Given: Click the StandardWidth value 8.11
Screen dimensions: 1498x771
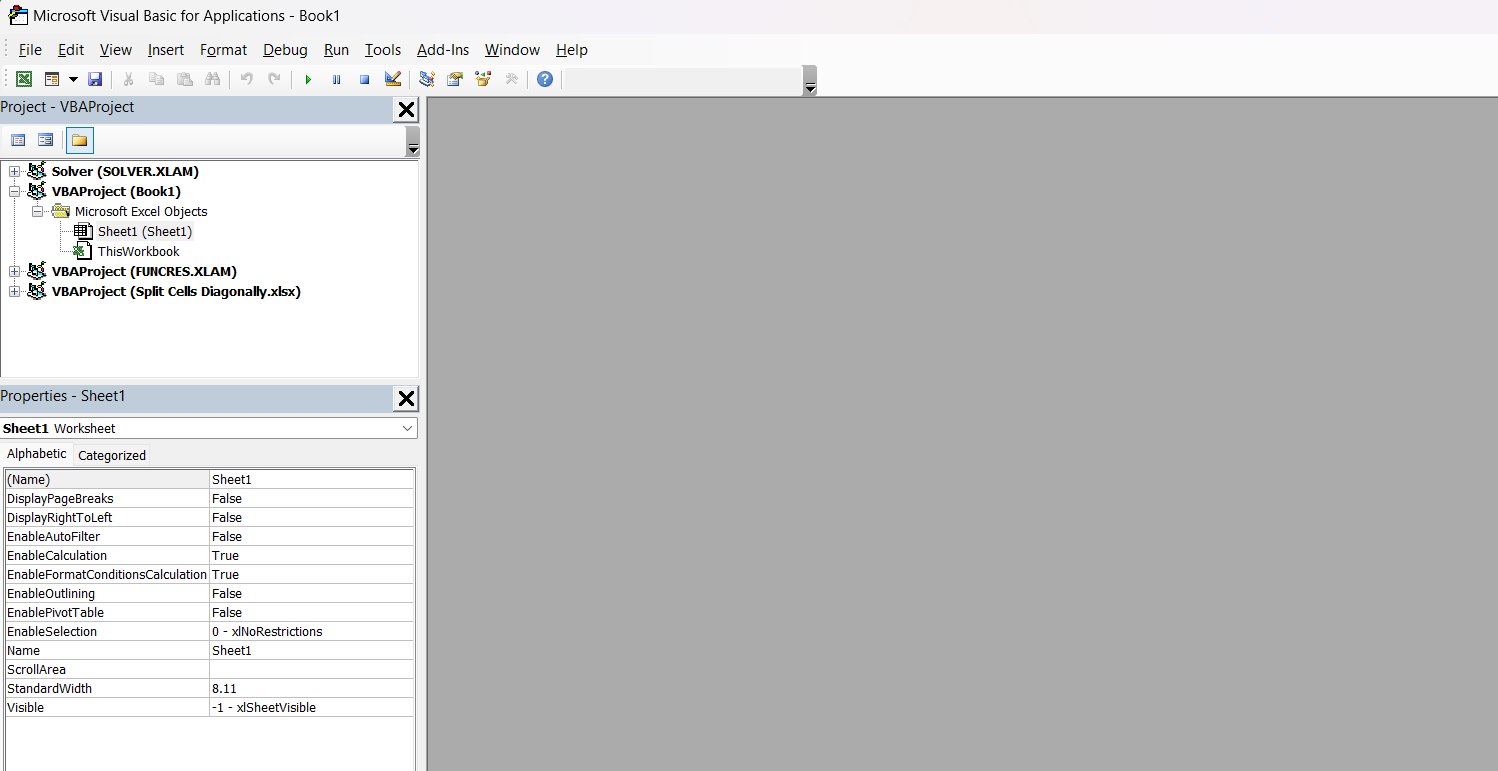Looking at the screenshot, I should 311,688.
